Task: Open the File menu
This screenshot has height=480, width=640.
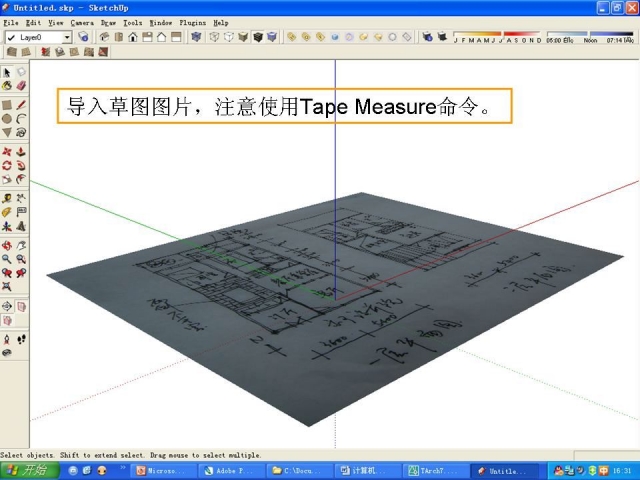Action: (x=11, y=23)
